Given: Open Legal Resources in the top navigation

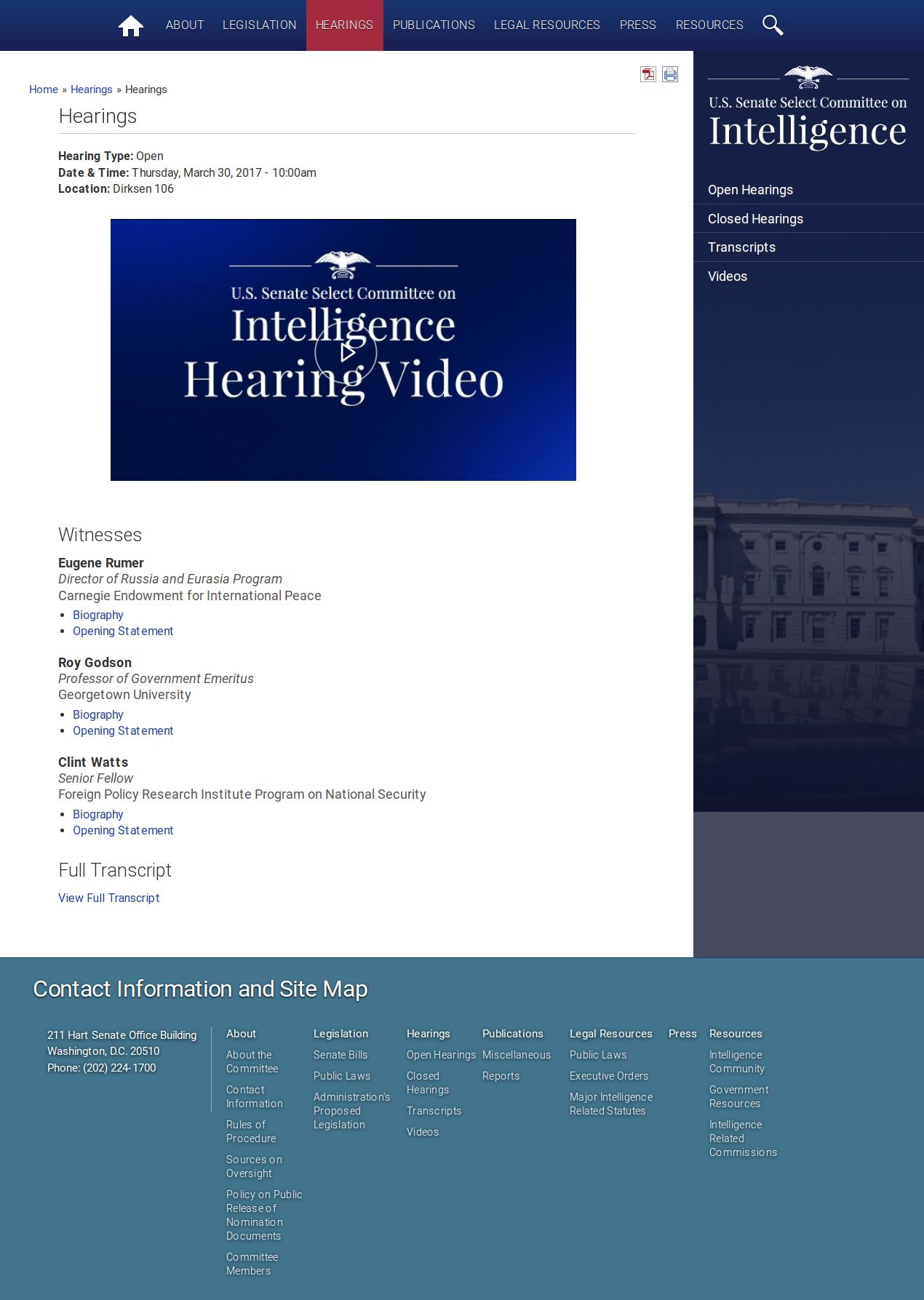Looking at the screenshot, I should [x=546, y=25].
